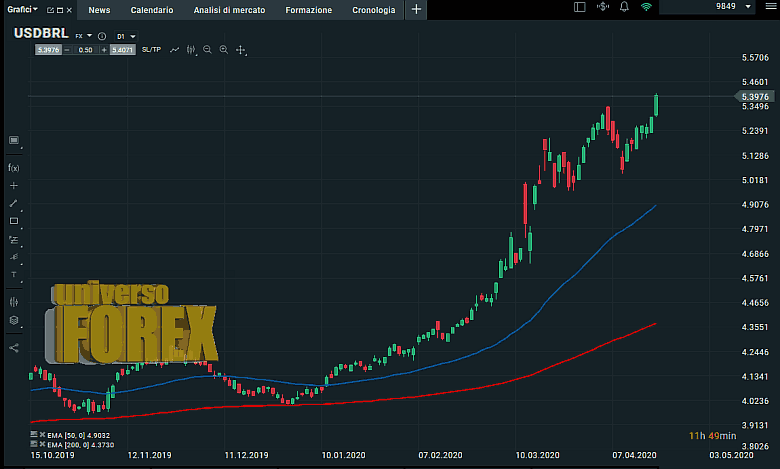Toggle the layout panel icon in top bar

point(580,8)
